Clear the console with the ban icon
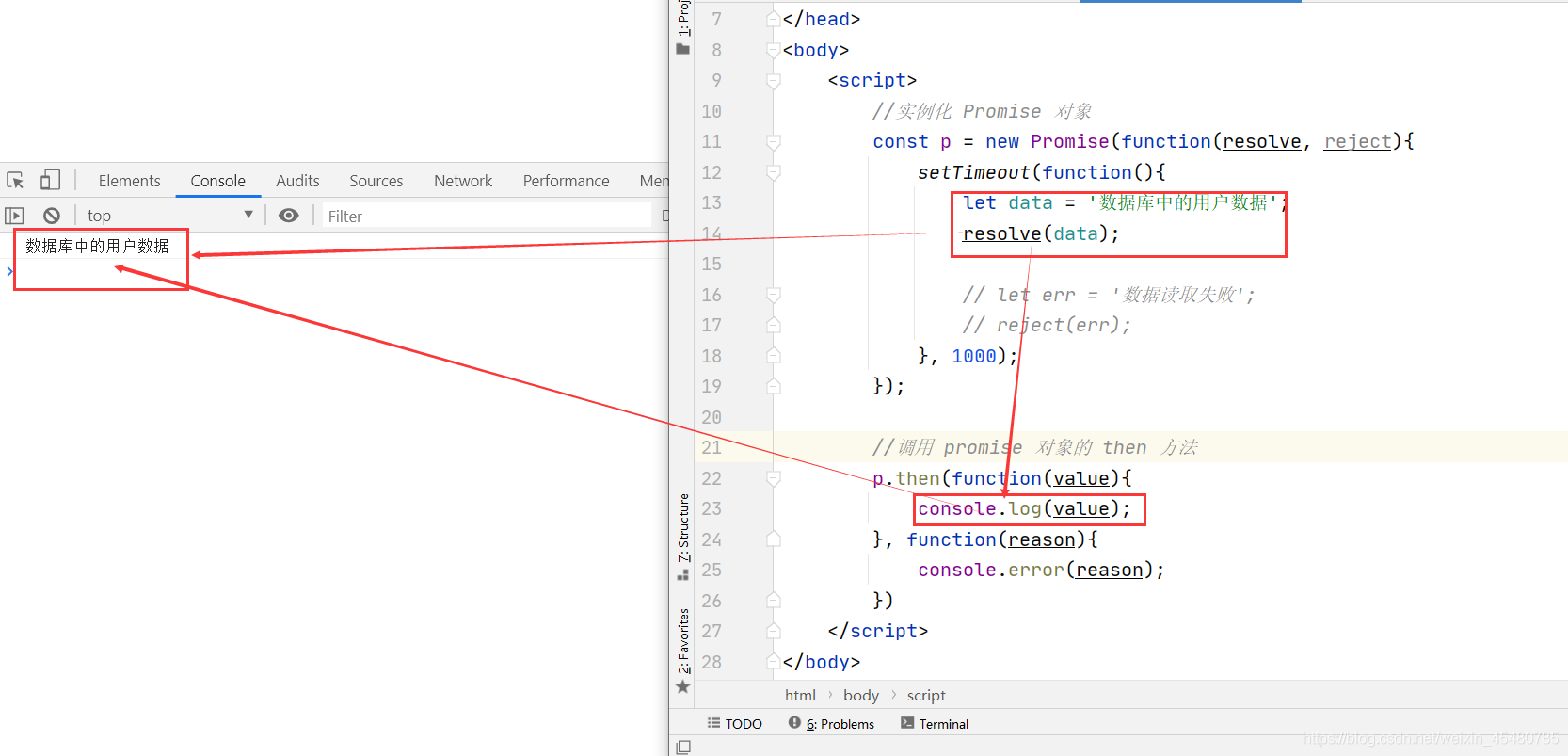The image size is (1568, 756). pyautogui.click(x=52, y=216)
